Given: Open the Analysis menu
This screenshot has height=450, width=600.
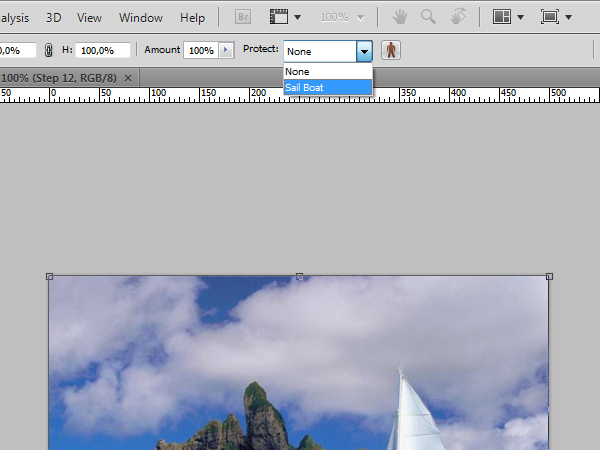Looking at the screenshot, I should click(14, 18).
